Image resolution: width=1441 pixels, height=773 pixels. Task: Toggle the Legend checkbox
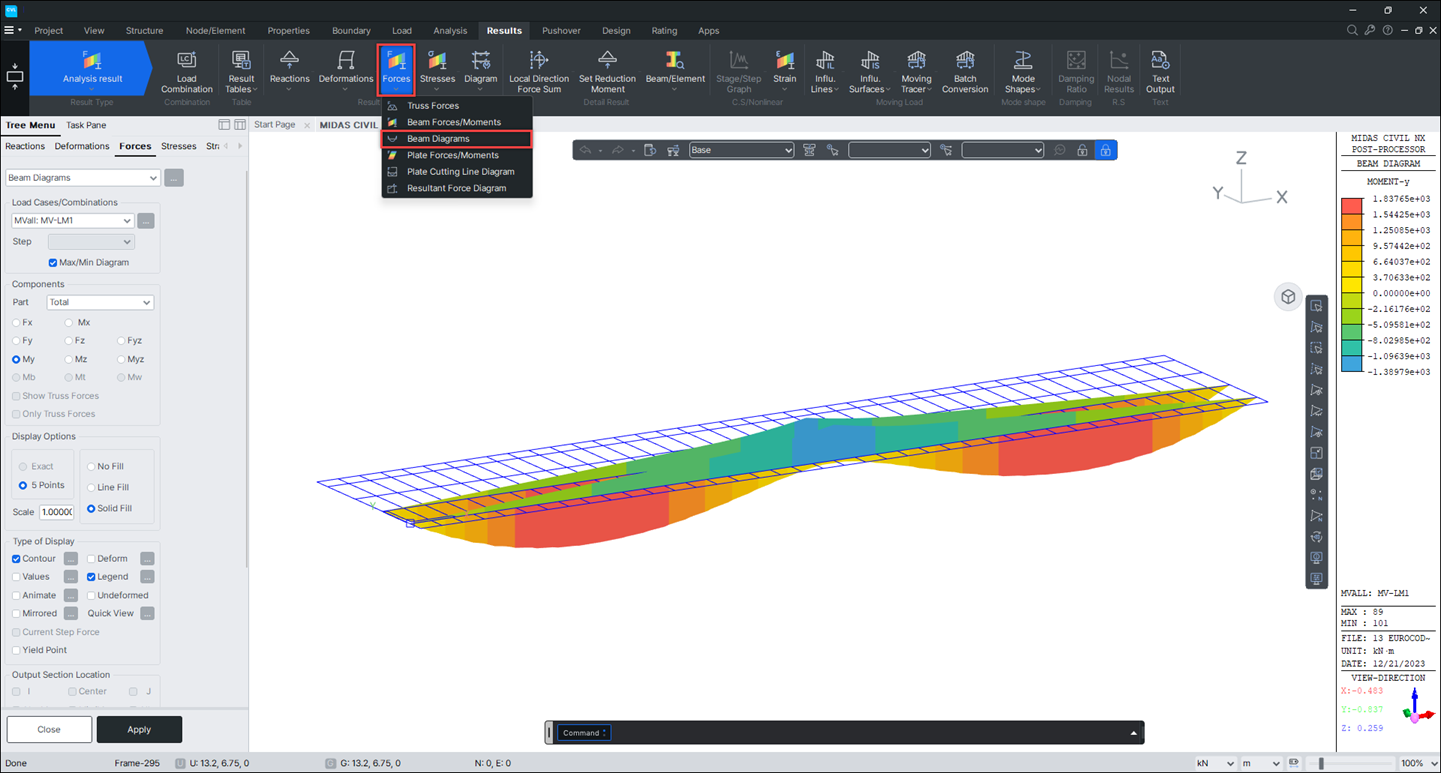tap(91, 577)
